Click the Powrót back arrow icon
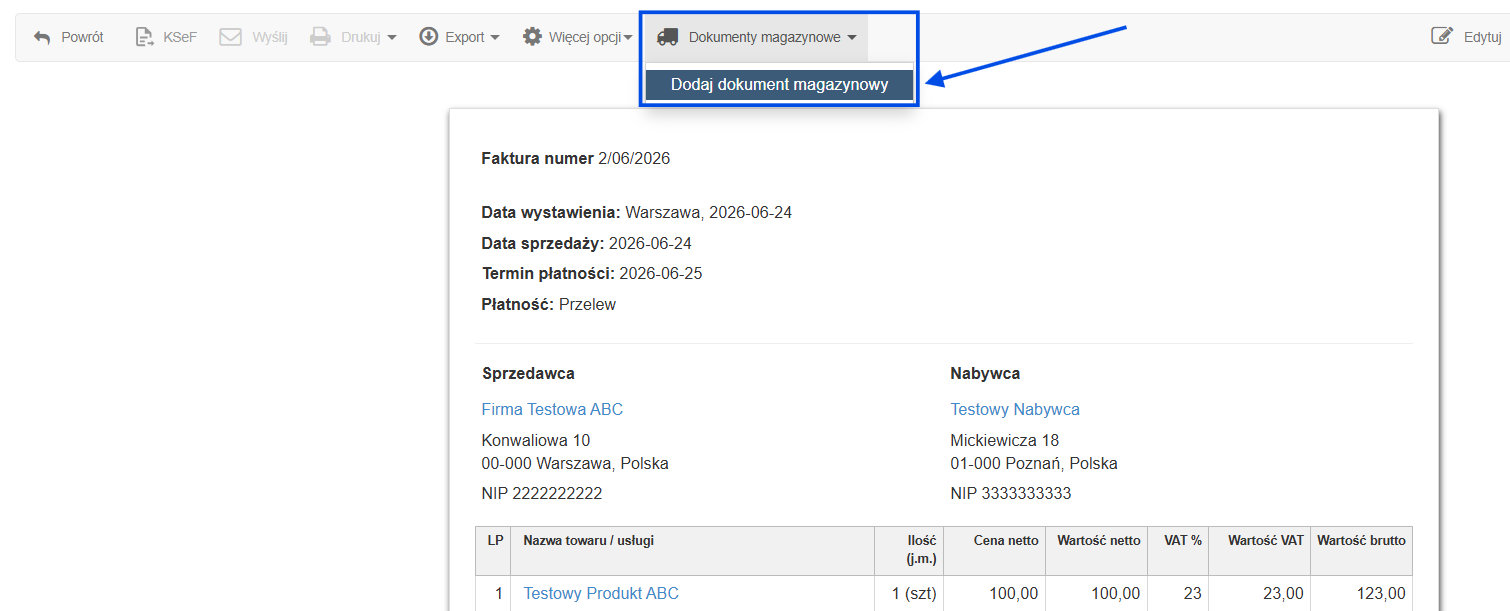Image resolution: width=1510 pixels, height=611 pixels. 42,37
